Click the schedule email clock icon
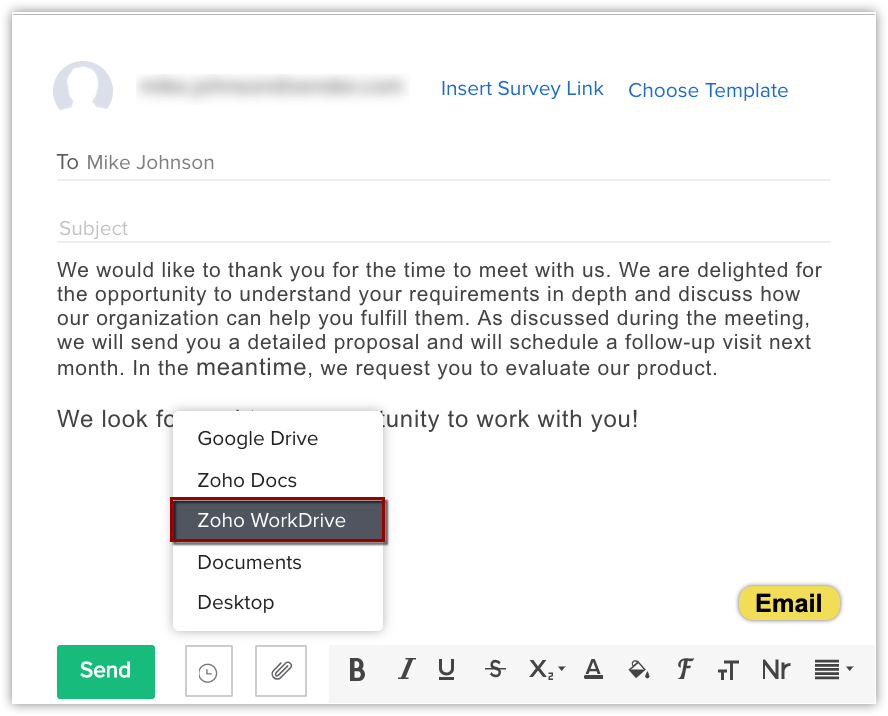This screenshot has height=716, width=888. point(208,671)
